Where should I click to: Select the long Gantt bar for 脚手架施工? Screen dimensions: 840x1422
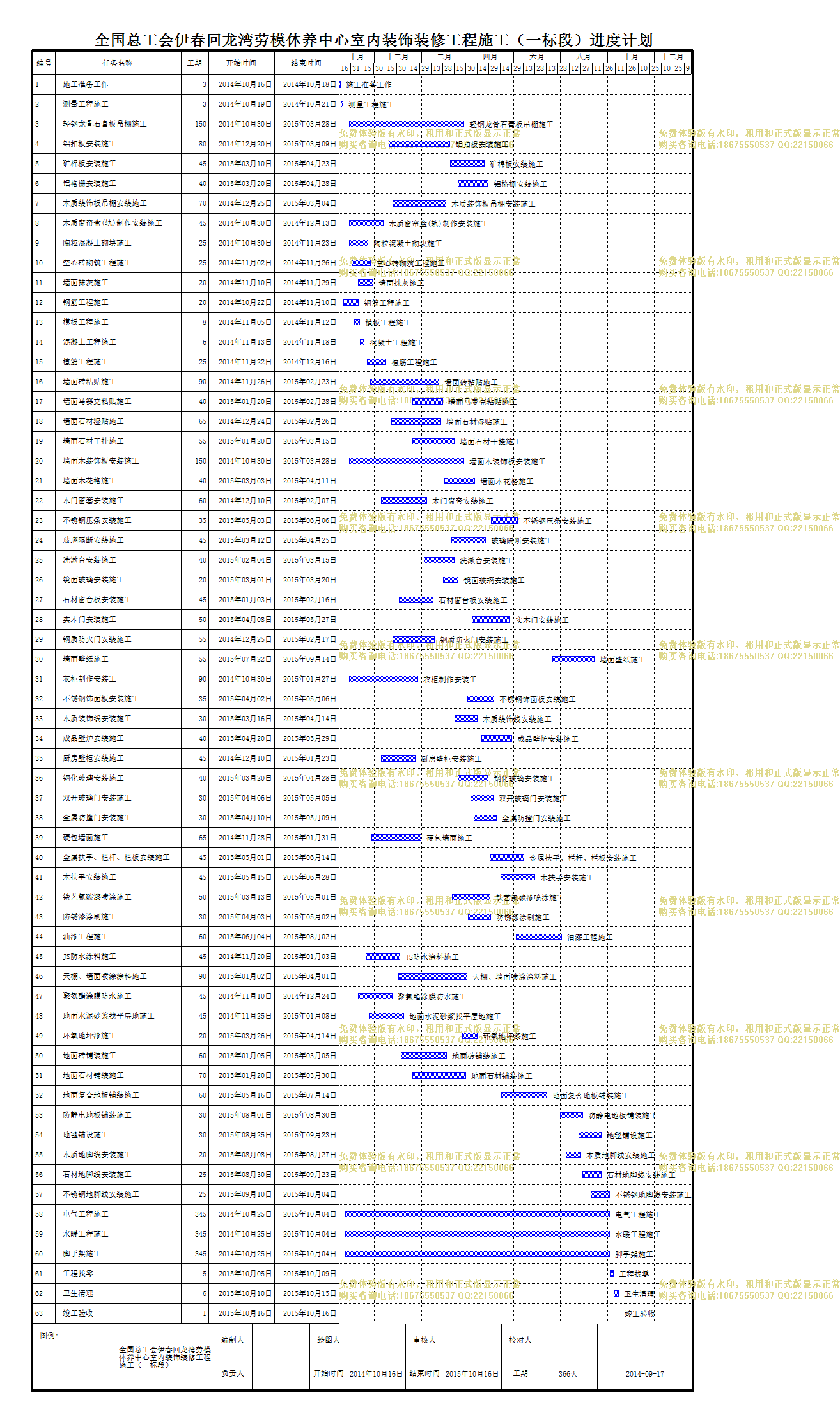pos(478,1254)
